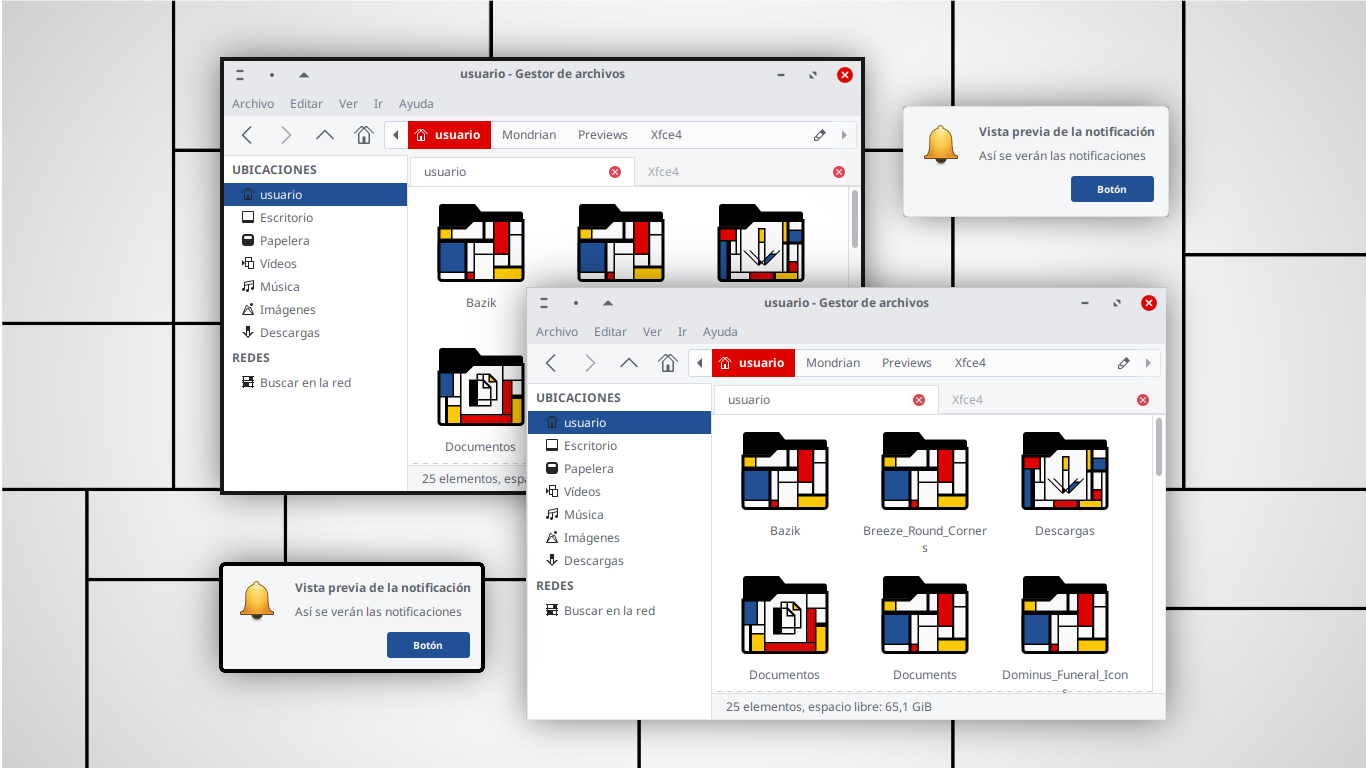Screen dimensions: 1366x768
Task: Click vertical scrollbar in rear window file view
Action: [855, 219]
